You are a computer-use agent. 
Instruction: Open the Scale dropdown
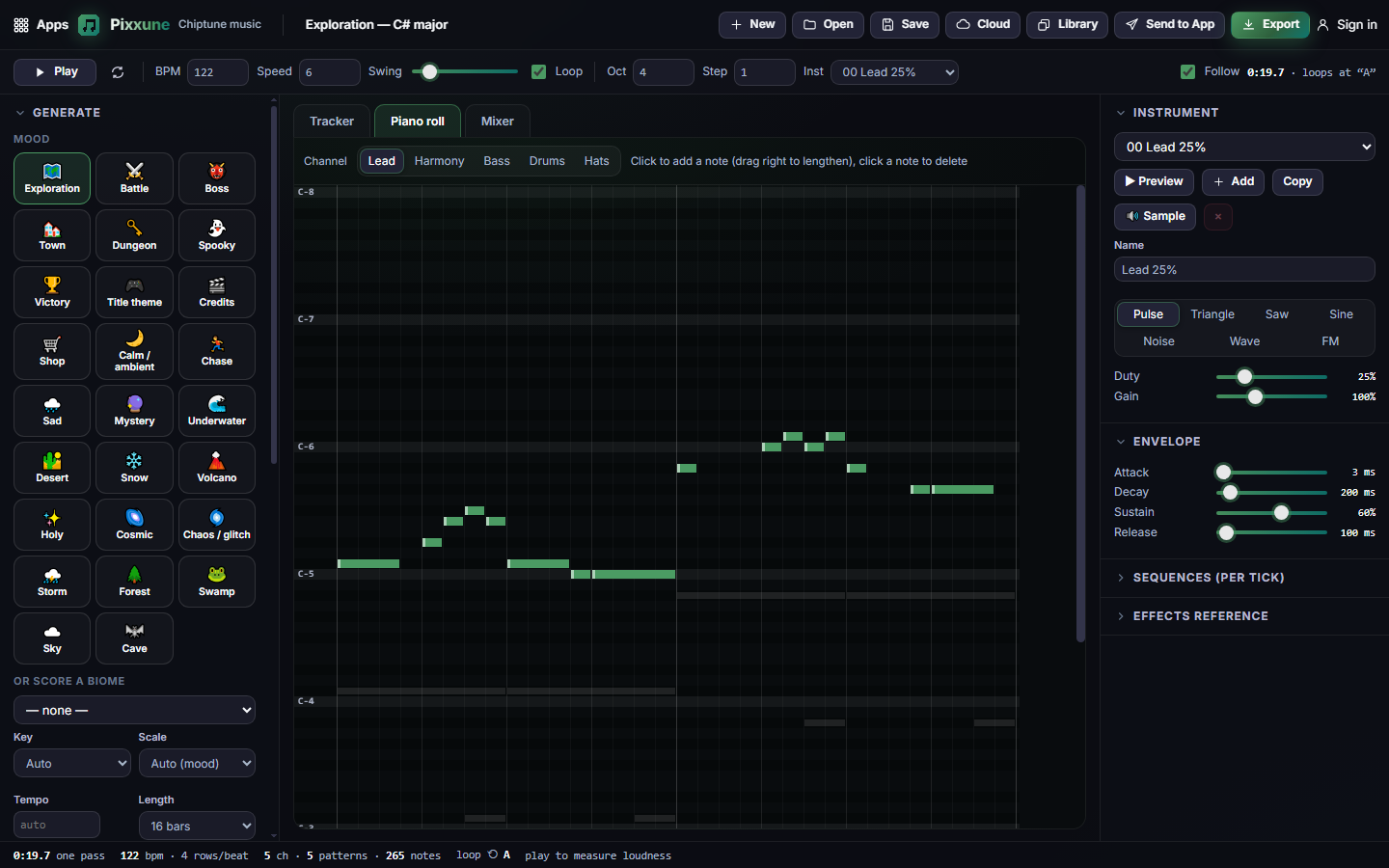[x=197, y=763]
